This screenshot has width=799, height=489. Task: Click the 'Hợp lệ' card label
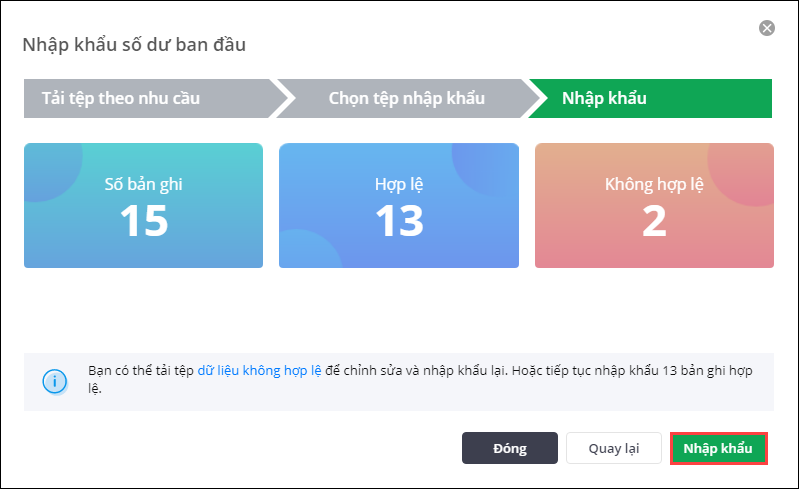(x=398, y=184)
